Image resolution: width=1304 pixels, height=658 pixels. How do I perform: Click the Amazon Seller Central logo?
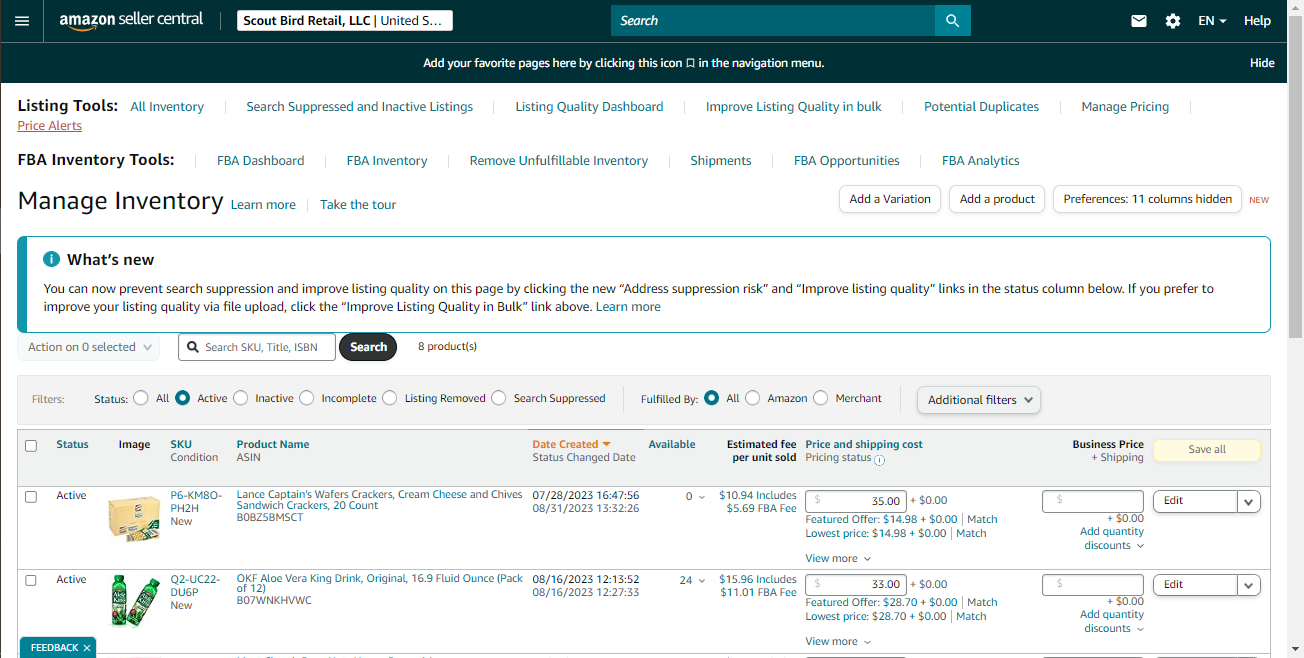point(131,21)
